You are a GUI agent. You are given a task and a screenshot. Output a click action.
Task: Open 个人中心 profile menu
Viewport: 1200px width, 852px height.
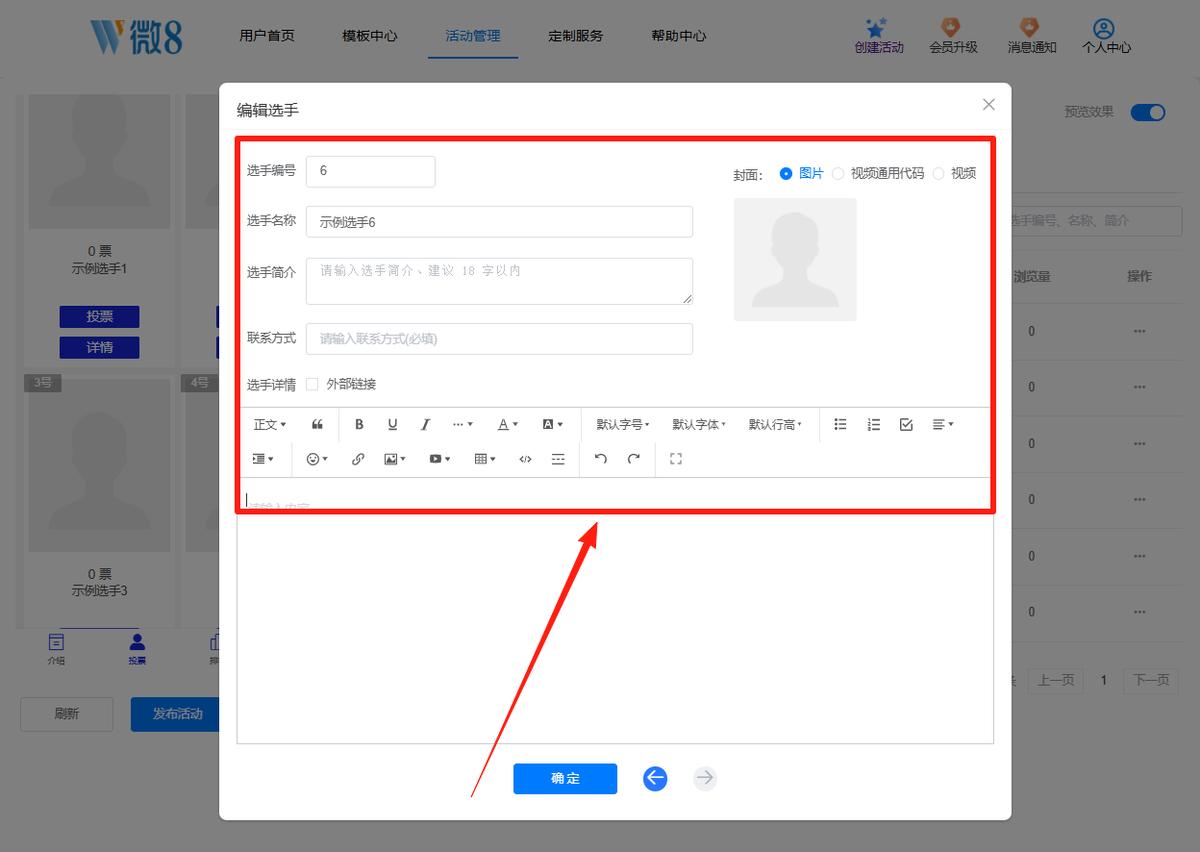(x=1106, y=36)
